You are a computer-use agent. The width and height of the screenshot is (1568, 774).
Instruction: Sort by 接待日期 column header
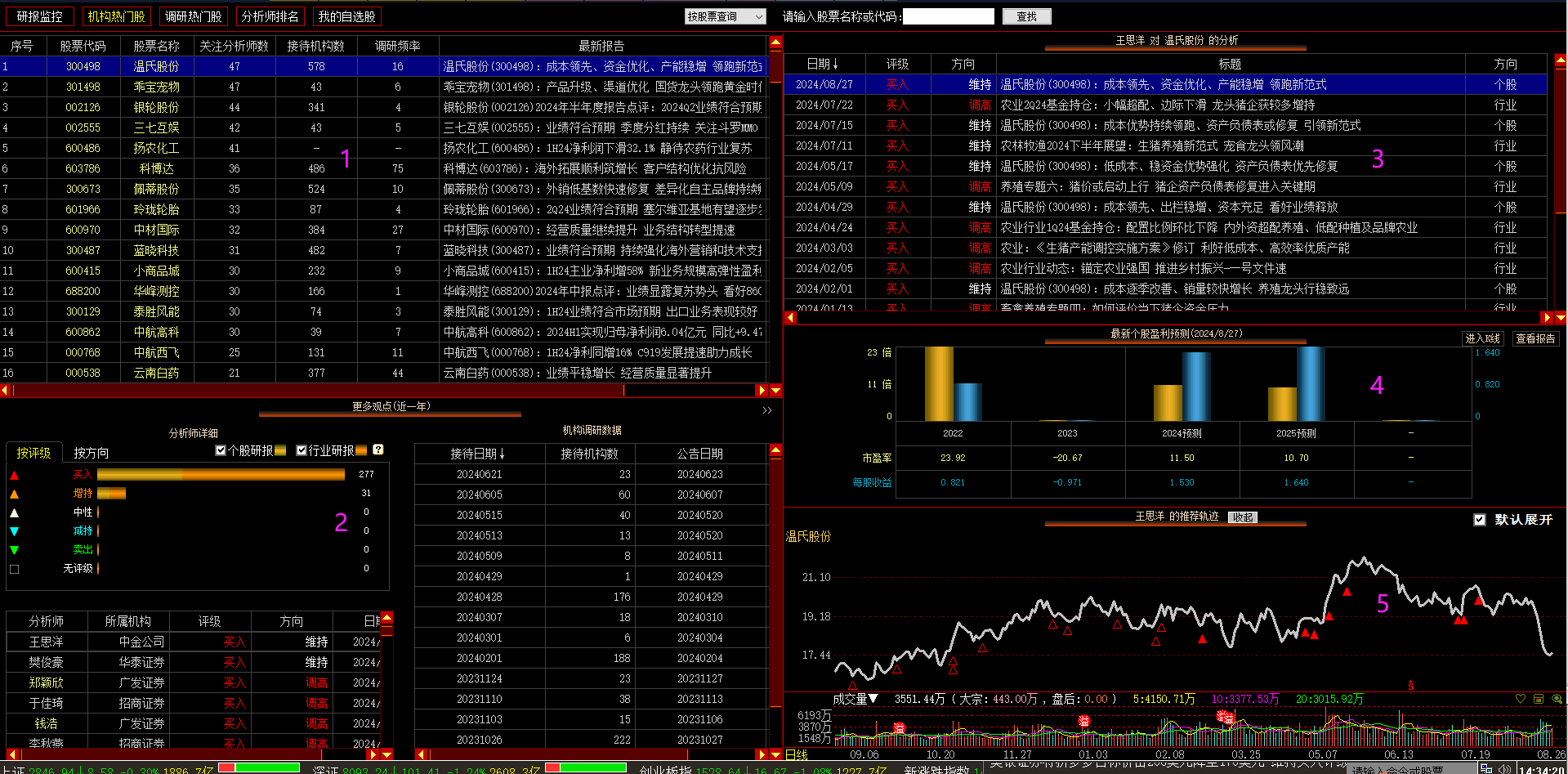pos(480,454)
